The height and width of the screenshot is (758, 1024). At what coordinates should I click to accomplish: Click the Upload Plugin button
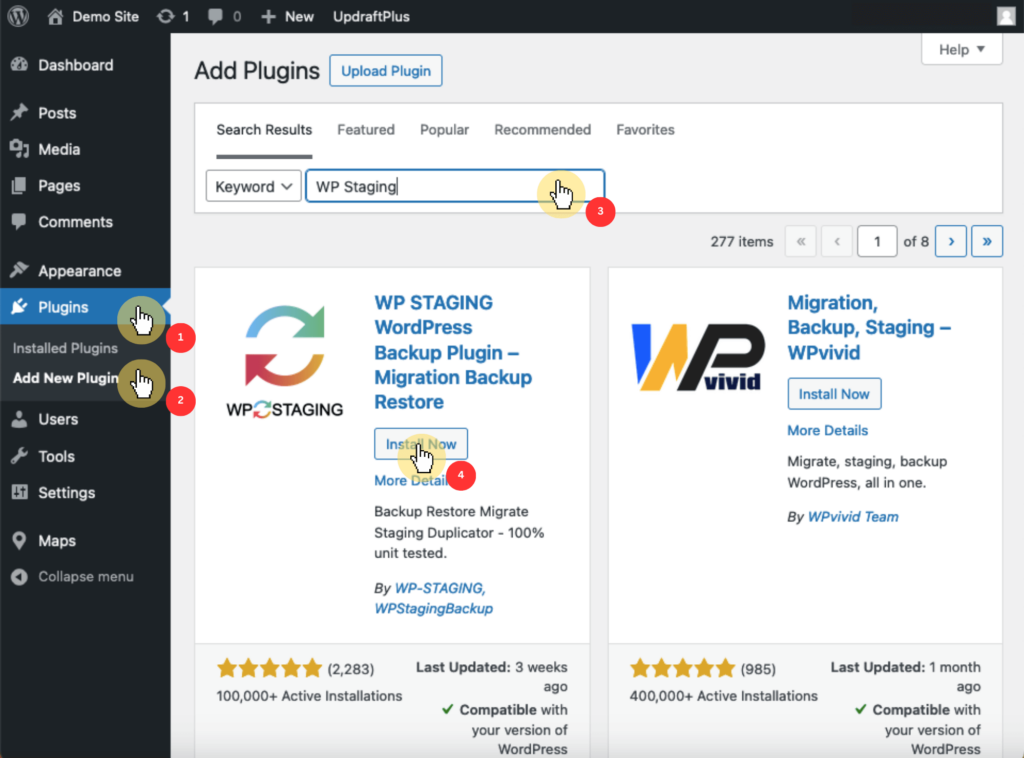[x=386, y=71]
